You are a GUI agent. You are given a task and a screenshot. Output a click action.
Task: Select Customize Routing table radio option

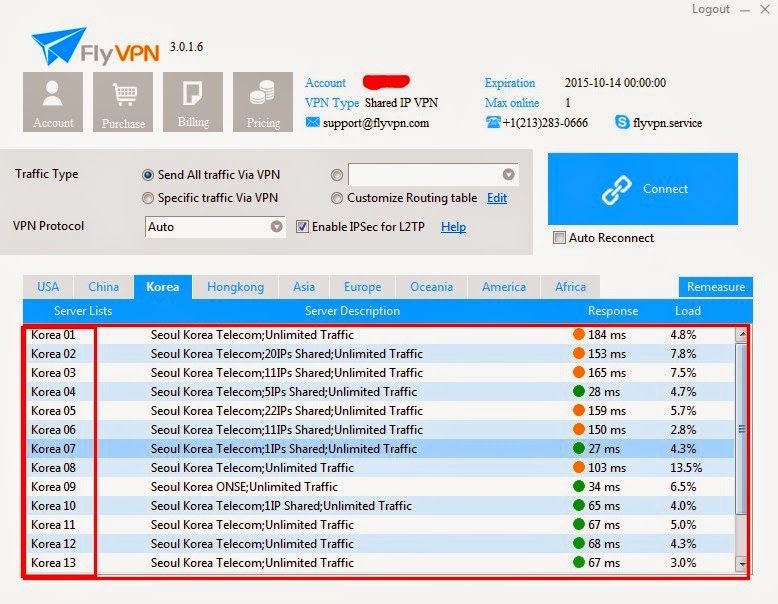tap(336, 198)
